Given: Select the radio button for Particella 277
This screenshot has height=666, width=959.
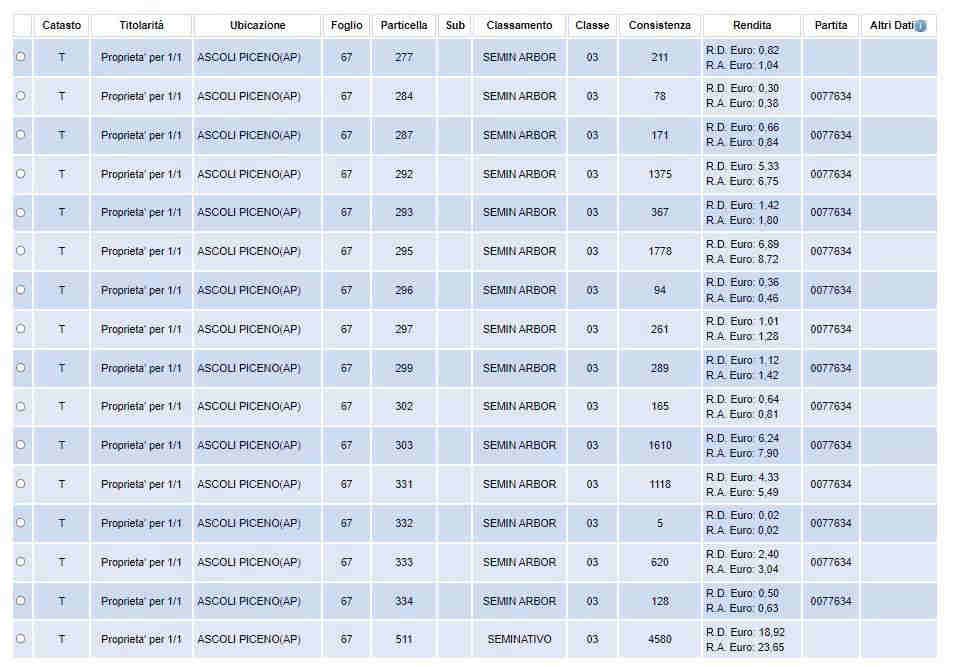Looking at the screenshot, I should click(21, 57).
